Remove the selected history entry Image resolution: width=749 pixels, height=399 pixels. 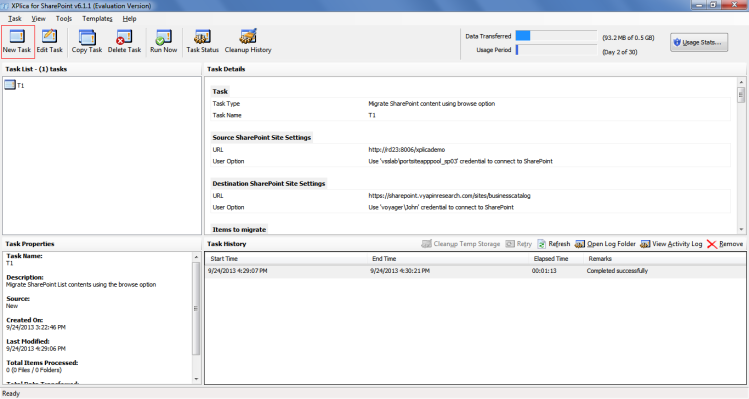pyautogui.click(x=725, y=244)
